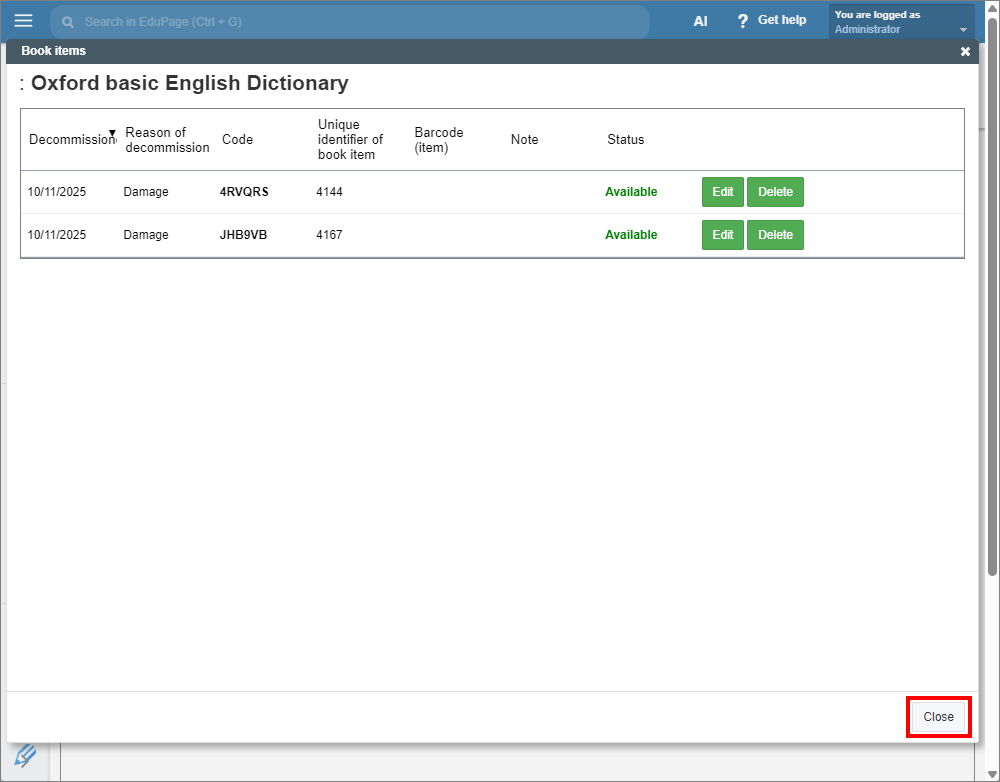
Task: Sort by the Code column header
Action: (x=237, y=140)
